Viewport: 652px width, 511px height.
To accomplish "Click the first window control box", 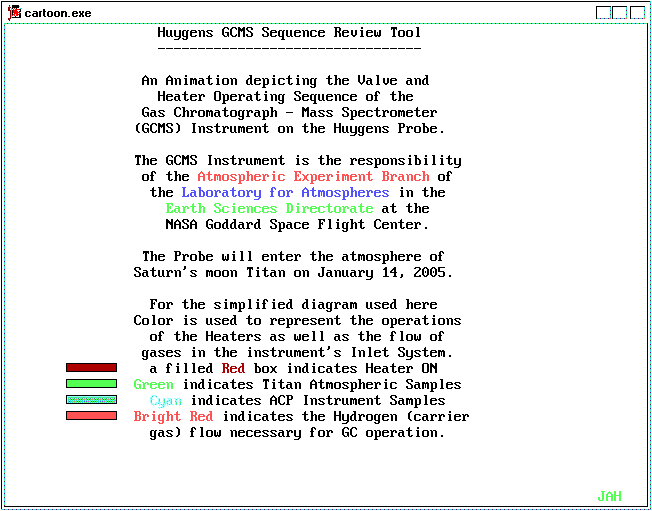I will click(603, 12).
